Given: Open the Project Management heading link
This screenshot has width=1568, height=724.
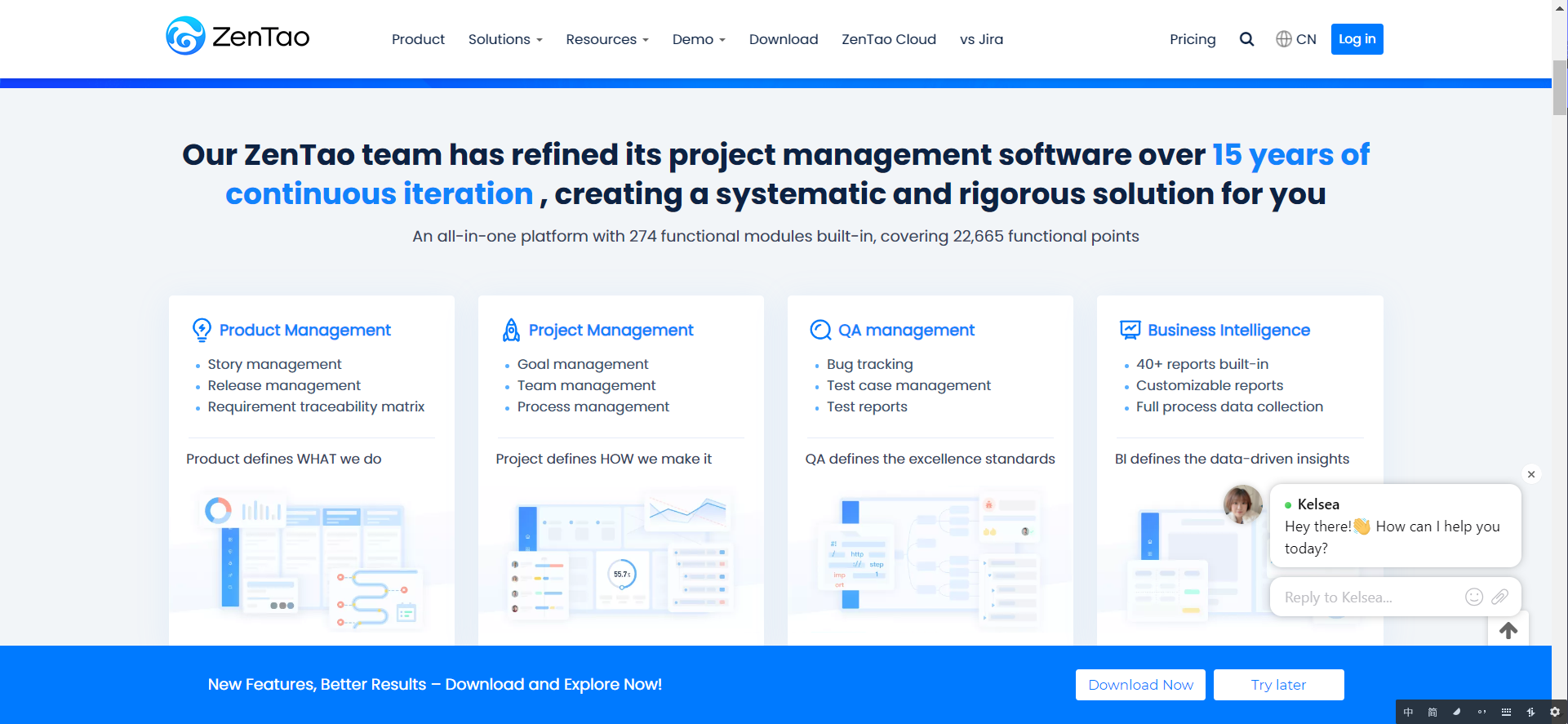Looking at the screenshot, I should pyautogui.click(x=611, y=330).
